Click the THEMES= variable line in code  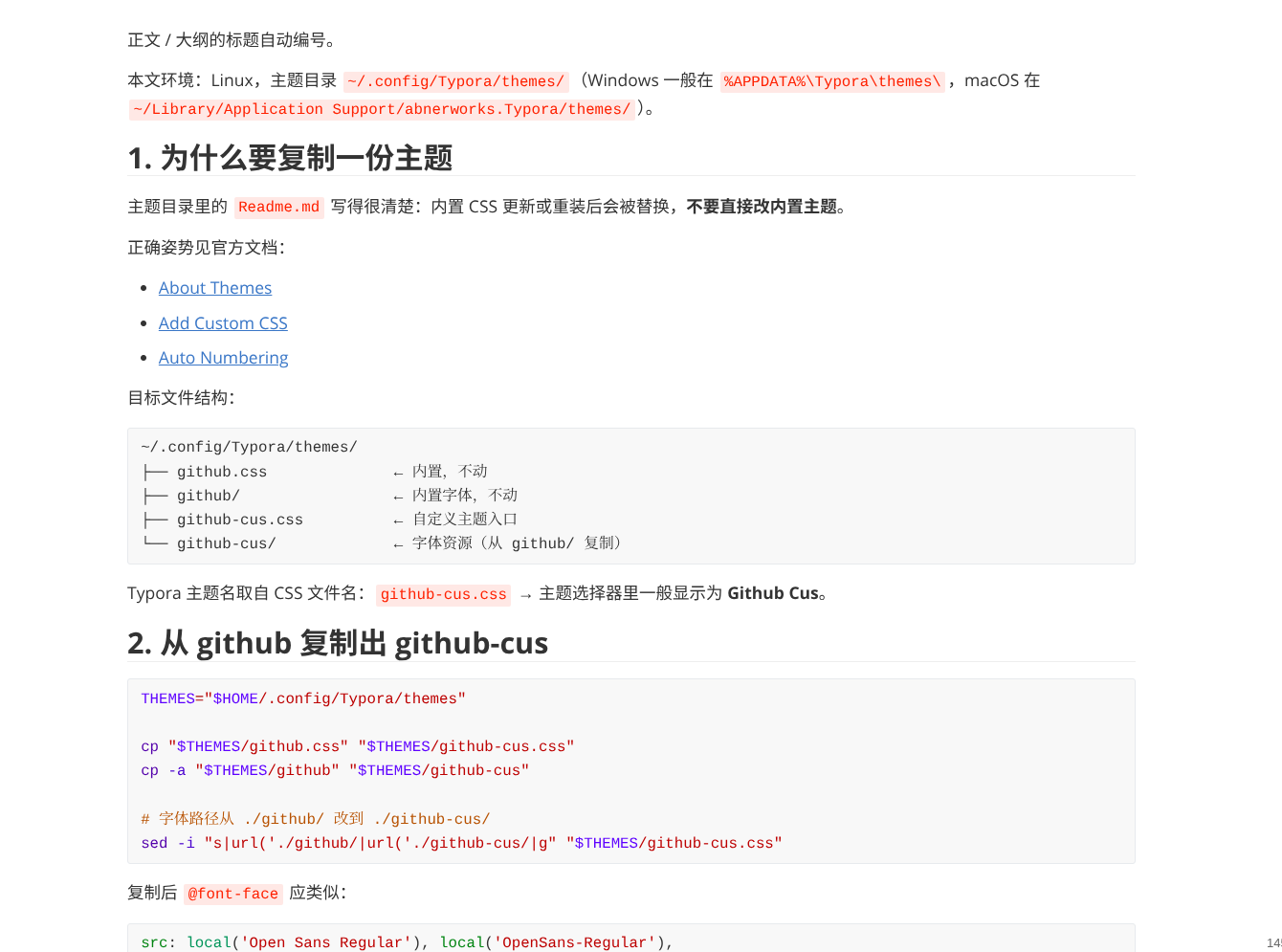(303, 698)
